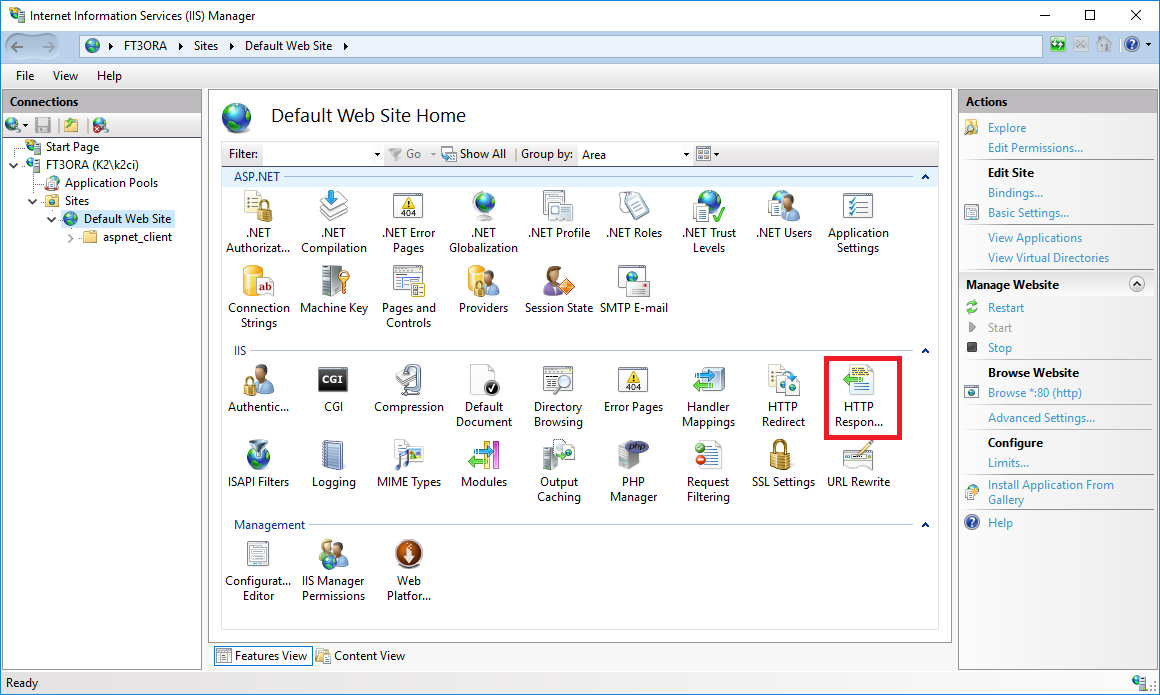Open Bindings... action

(1015, 193)
